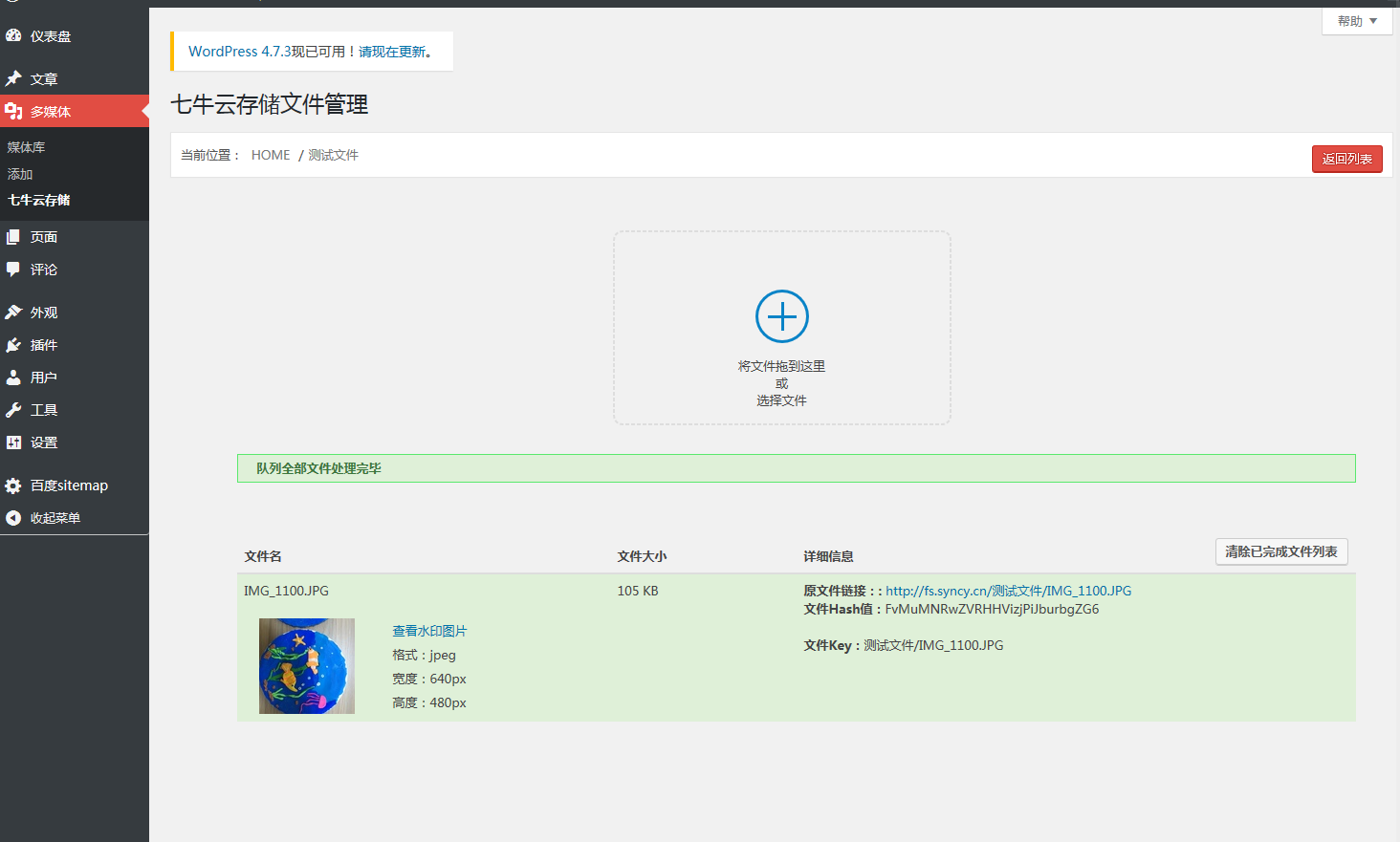Open the 仪表盘 menu item

(75, 35)
